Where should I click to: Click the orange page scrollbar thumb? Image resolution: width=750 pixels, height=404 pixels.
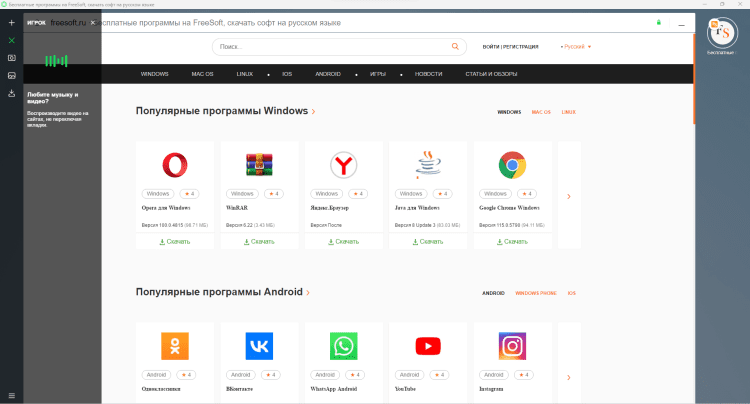(694, 79)
